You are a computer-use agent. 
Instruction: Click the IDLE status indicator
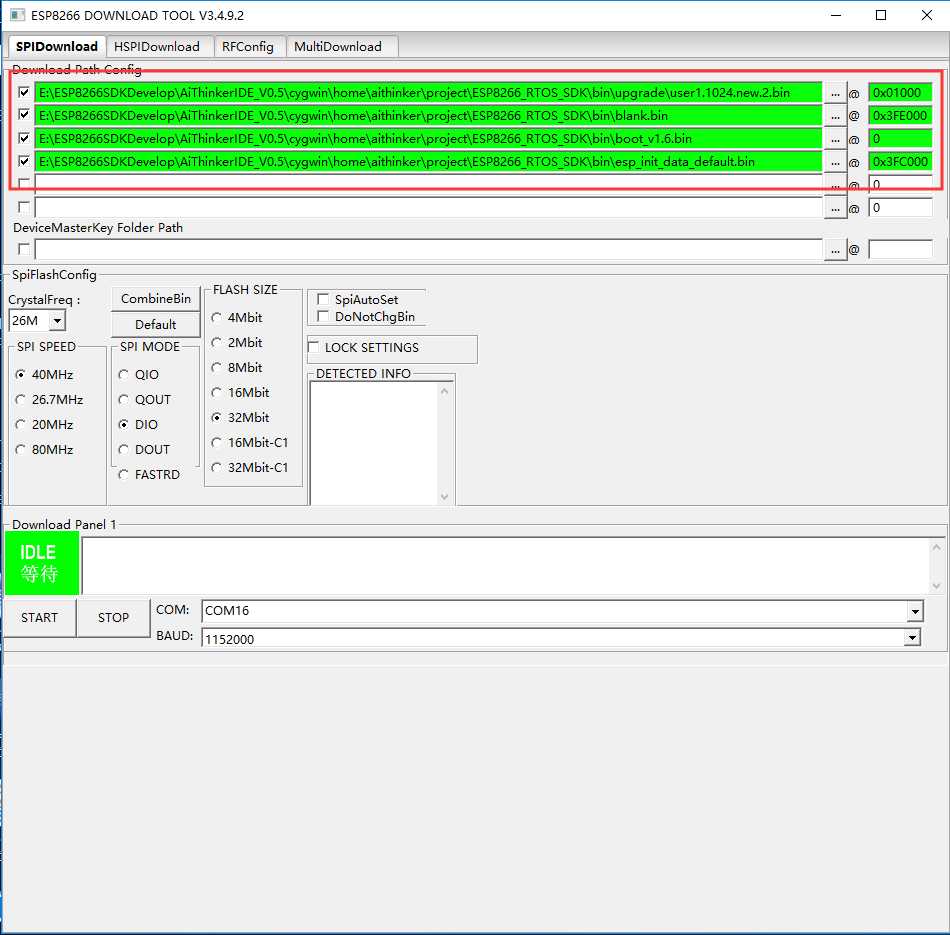pos(41,563)
